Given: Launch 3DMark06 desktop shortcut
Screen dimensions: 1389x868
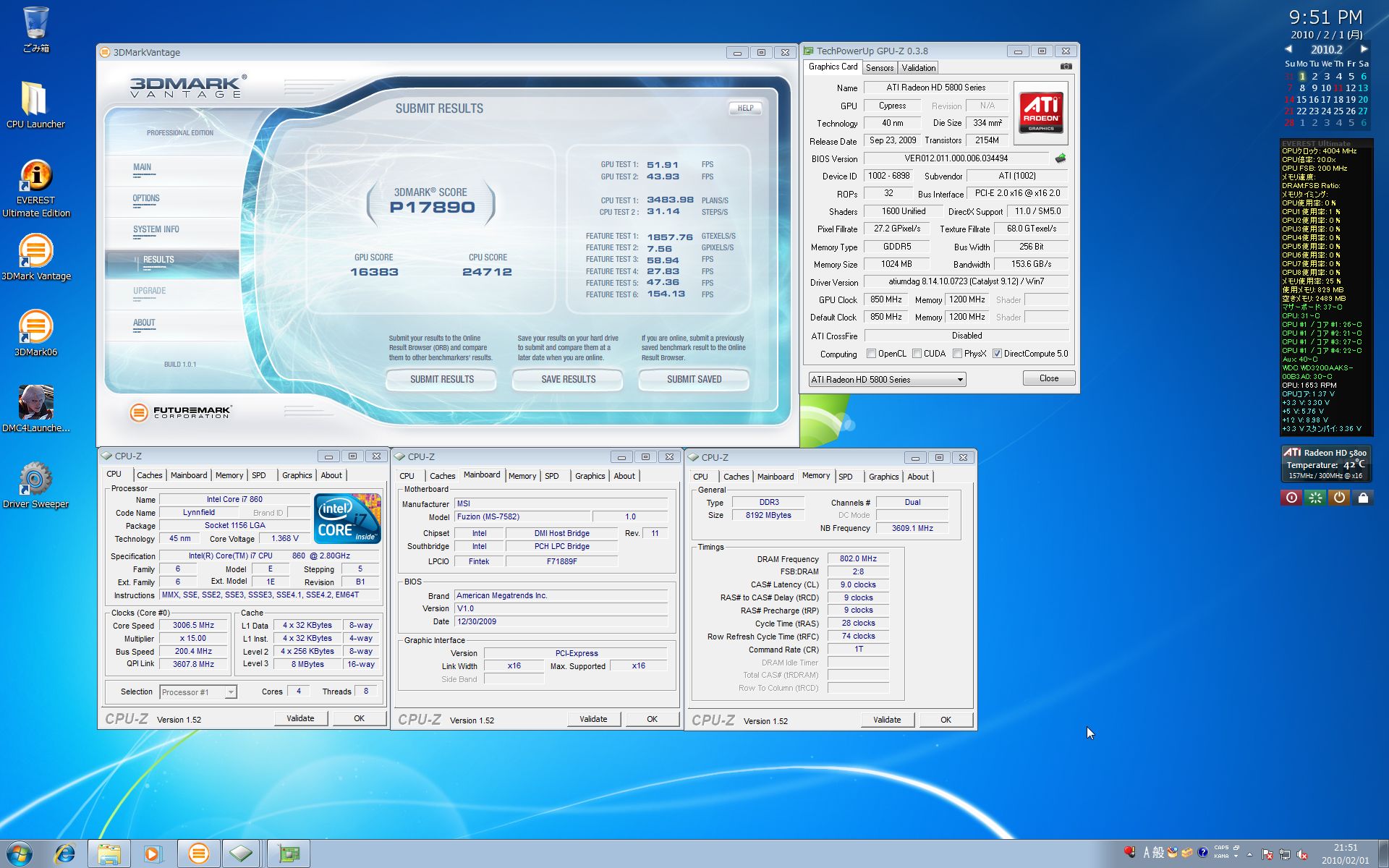Looking at the screenshot, I should pos(35,333).
